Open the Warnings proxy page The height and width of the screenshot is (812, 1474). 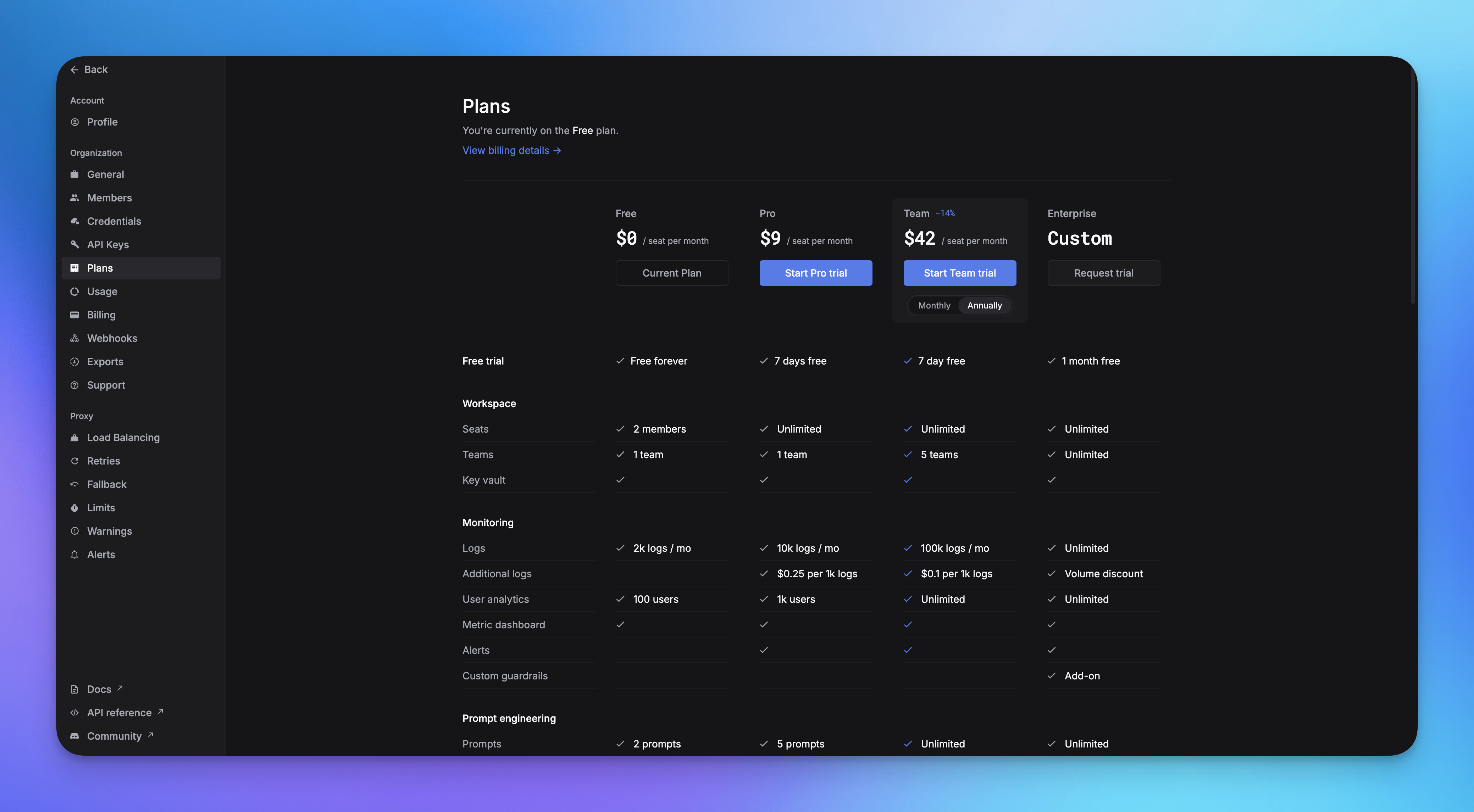(109, 532)
